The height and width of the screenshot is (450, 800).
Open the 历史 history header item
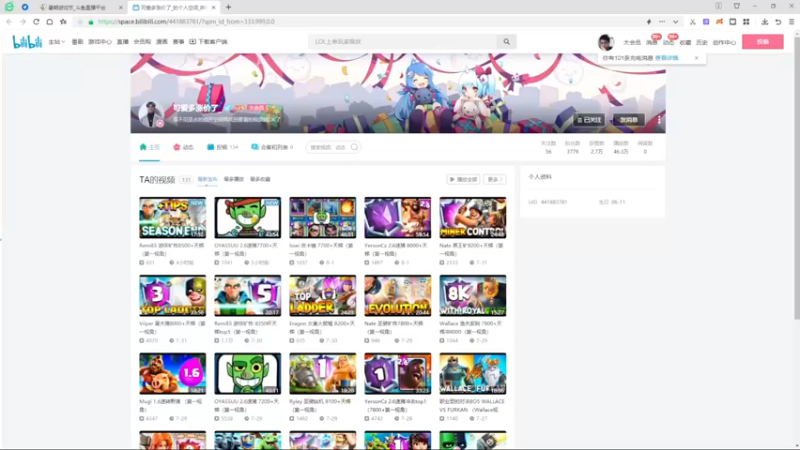pyautogui.click(x=702, y=42)
